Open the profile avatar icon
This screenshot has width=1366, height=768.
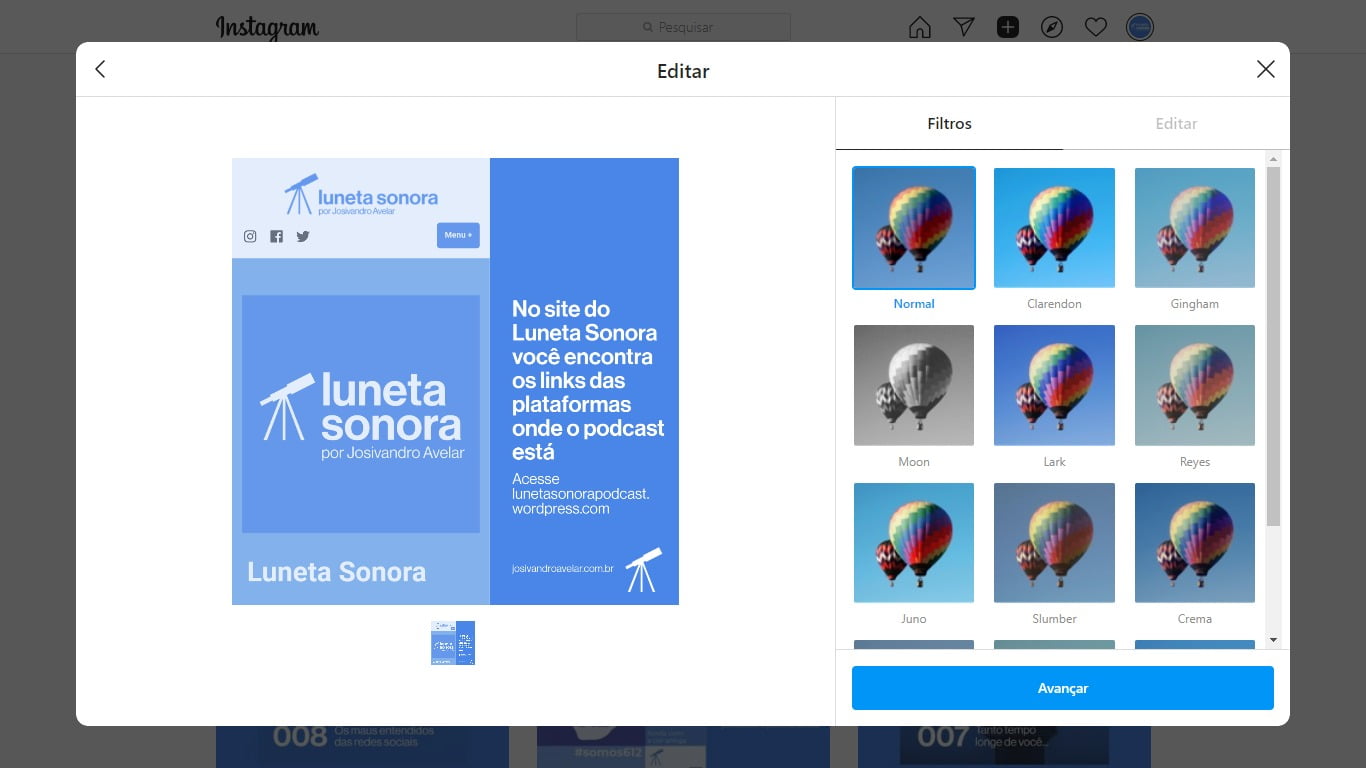1140,27
